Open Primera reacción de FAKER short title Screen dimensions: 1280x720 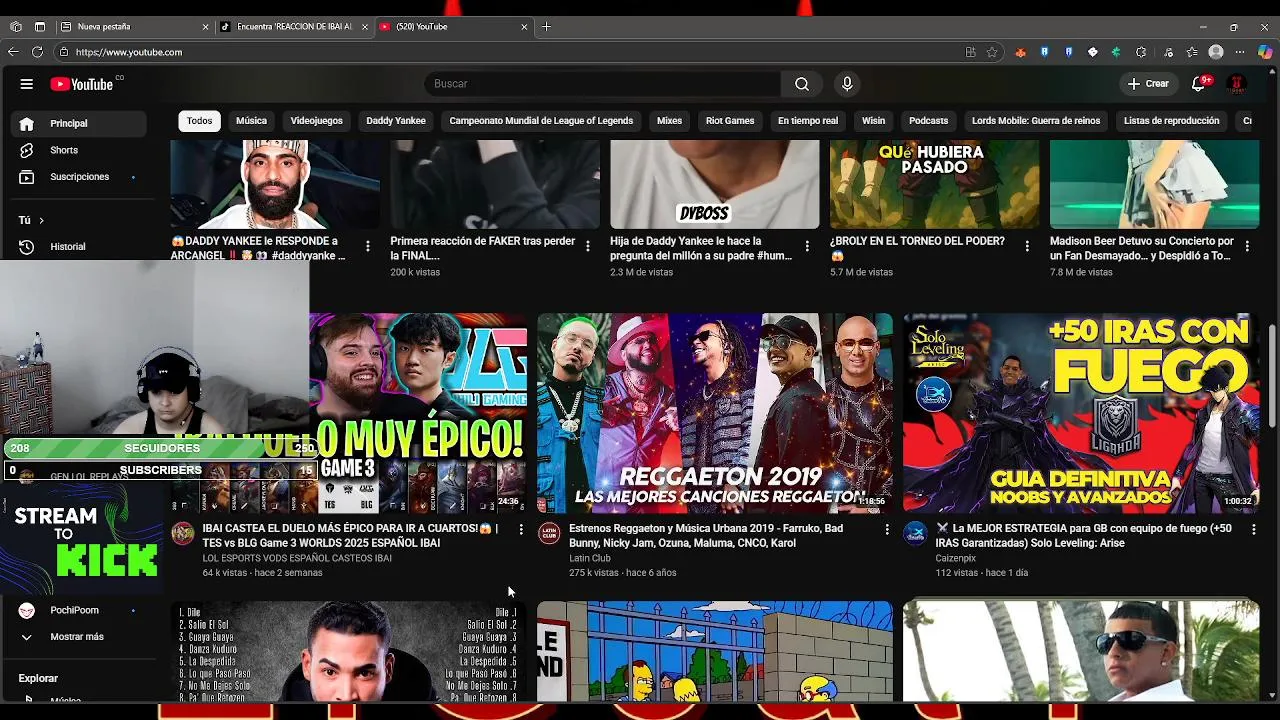[482, 249]
